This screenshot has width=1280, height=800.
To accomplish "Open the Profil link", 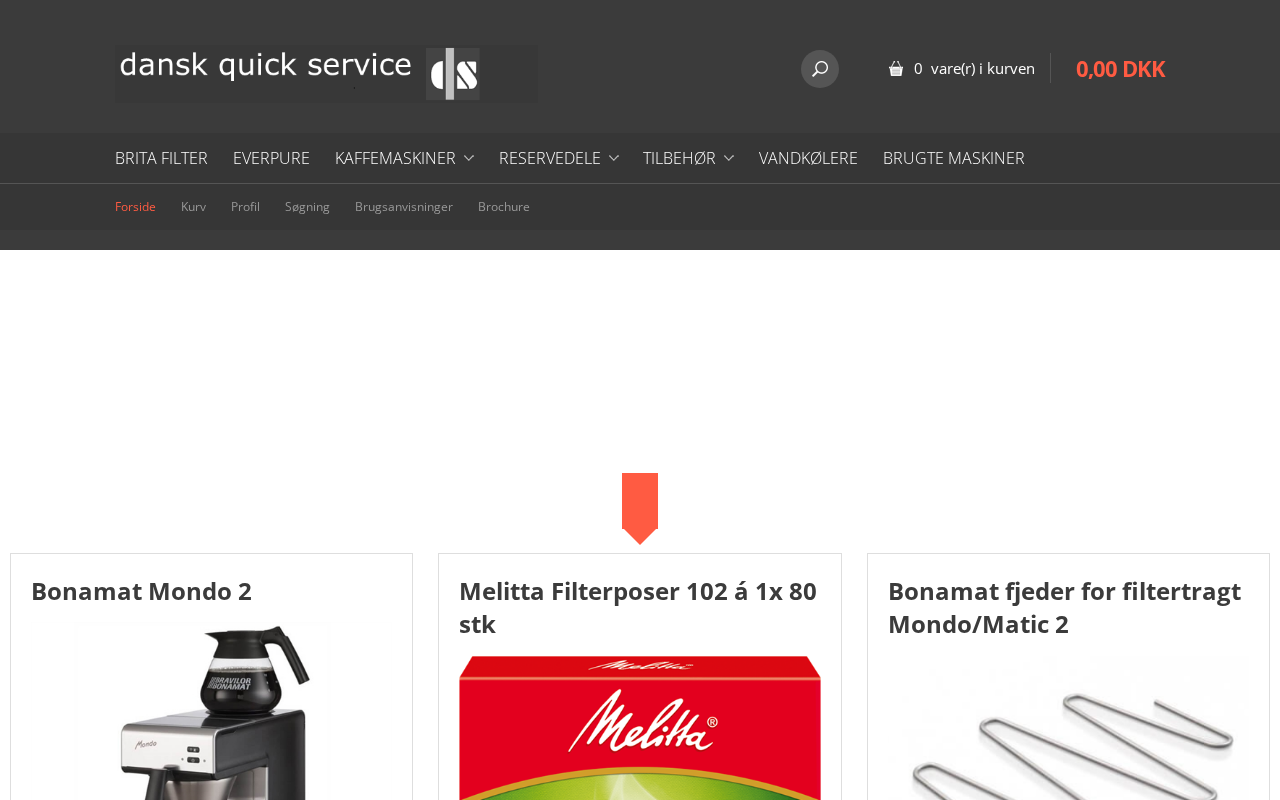I will [245, 207].
